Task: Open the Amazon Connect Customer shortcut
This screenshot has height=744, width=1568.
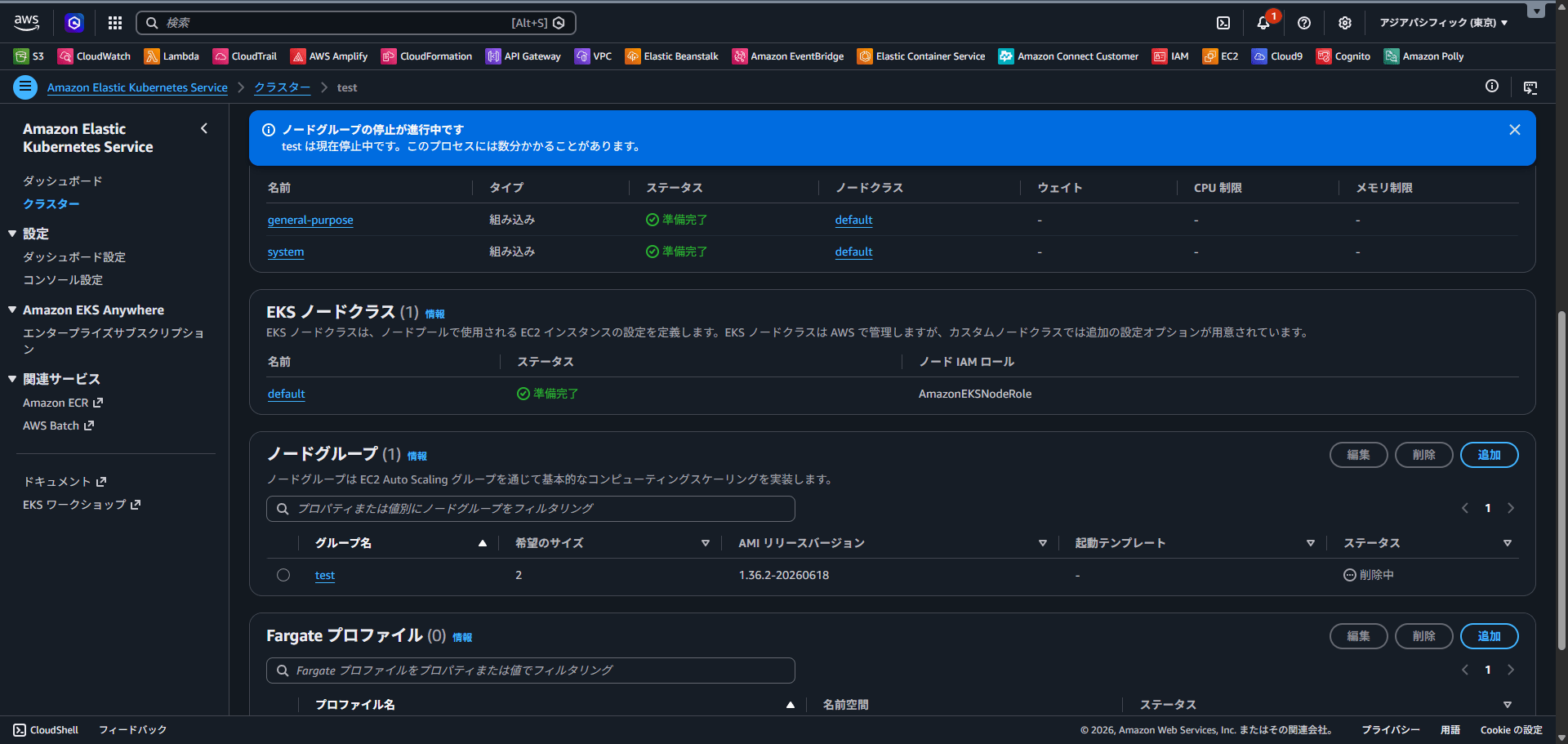Action: [1068, 56]
